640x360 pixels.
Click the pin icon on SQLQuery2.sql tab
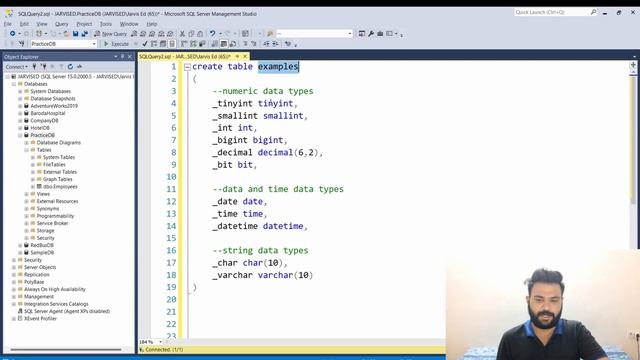pos(237,56)
